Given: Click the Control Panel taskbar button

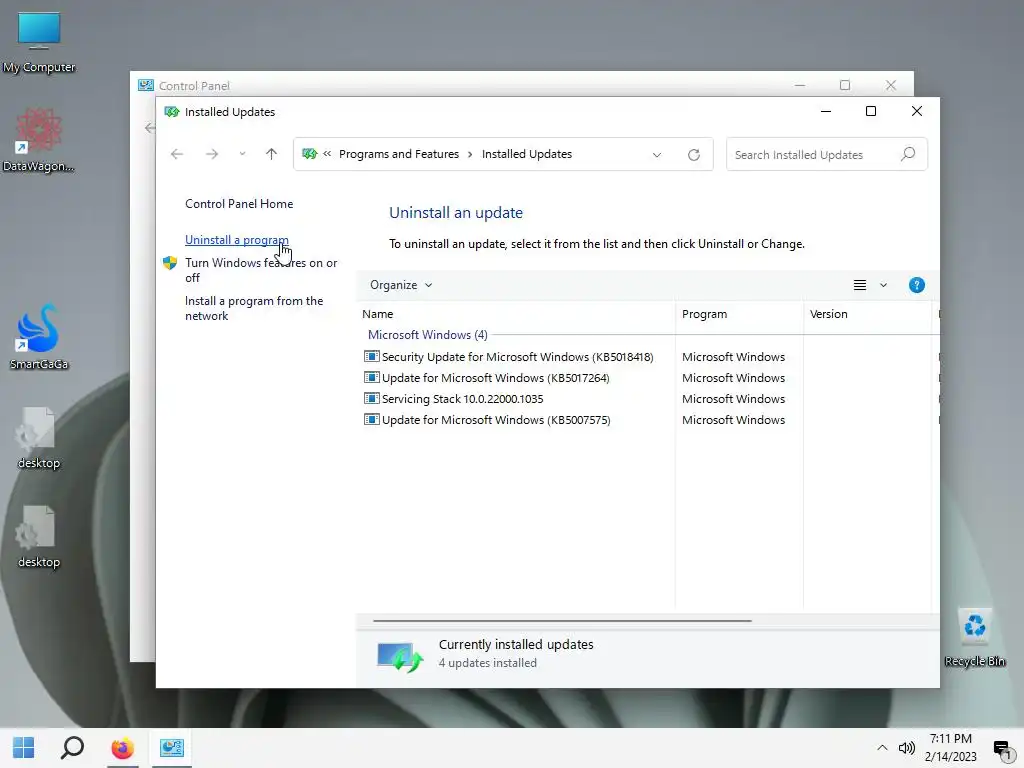Looking at the screenshot, I should point(172,748).
